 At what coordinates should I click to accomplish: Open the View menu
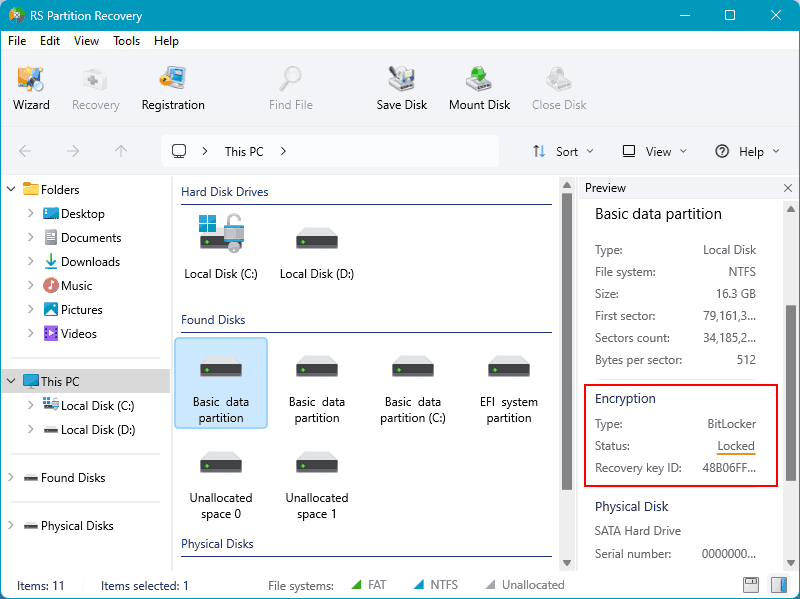[86, 41]
